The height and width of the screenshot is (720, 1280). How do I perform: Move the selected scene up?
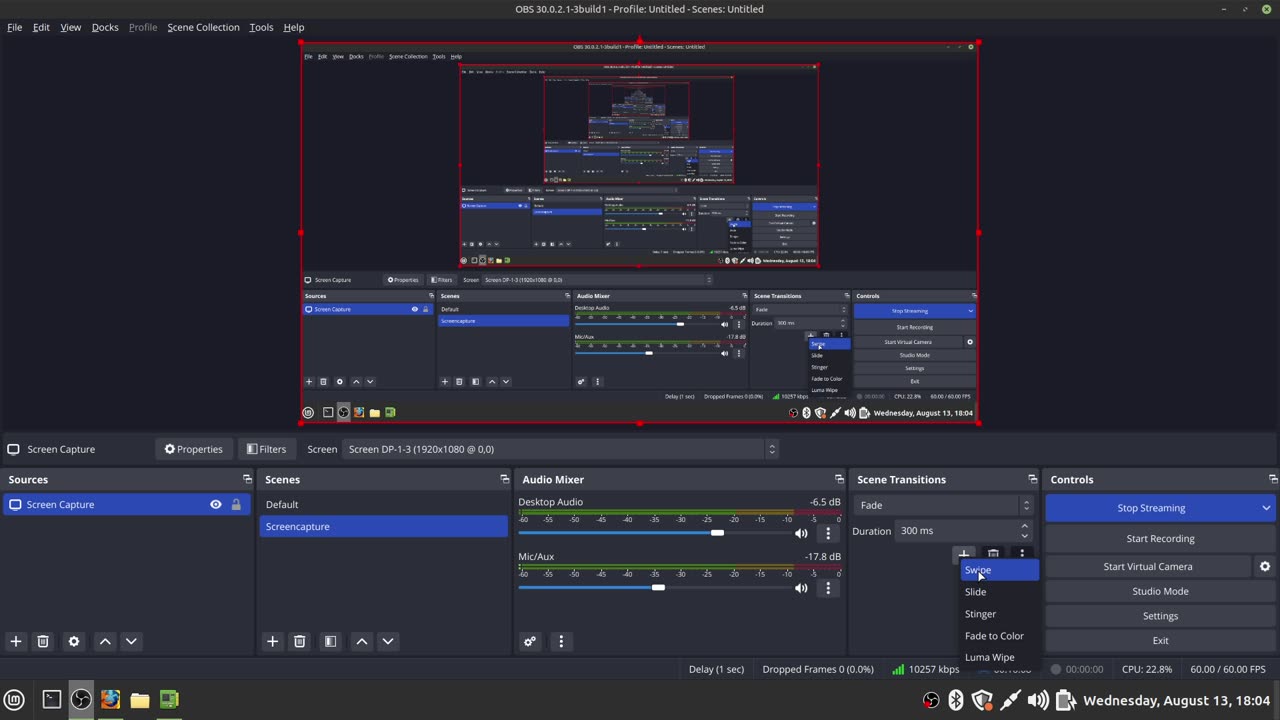click(x=362, y=641)
